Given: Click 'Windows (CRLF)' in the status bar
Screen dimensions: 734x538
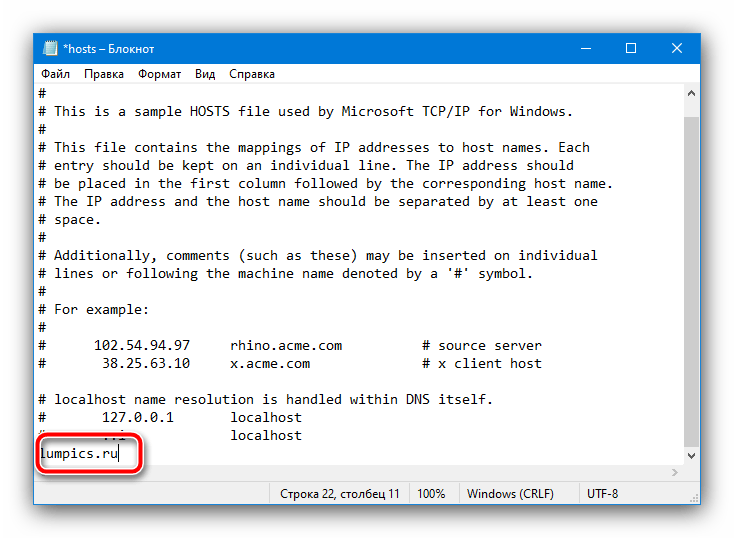Looking at the screenshot, I should coord(510,494).
